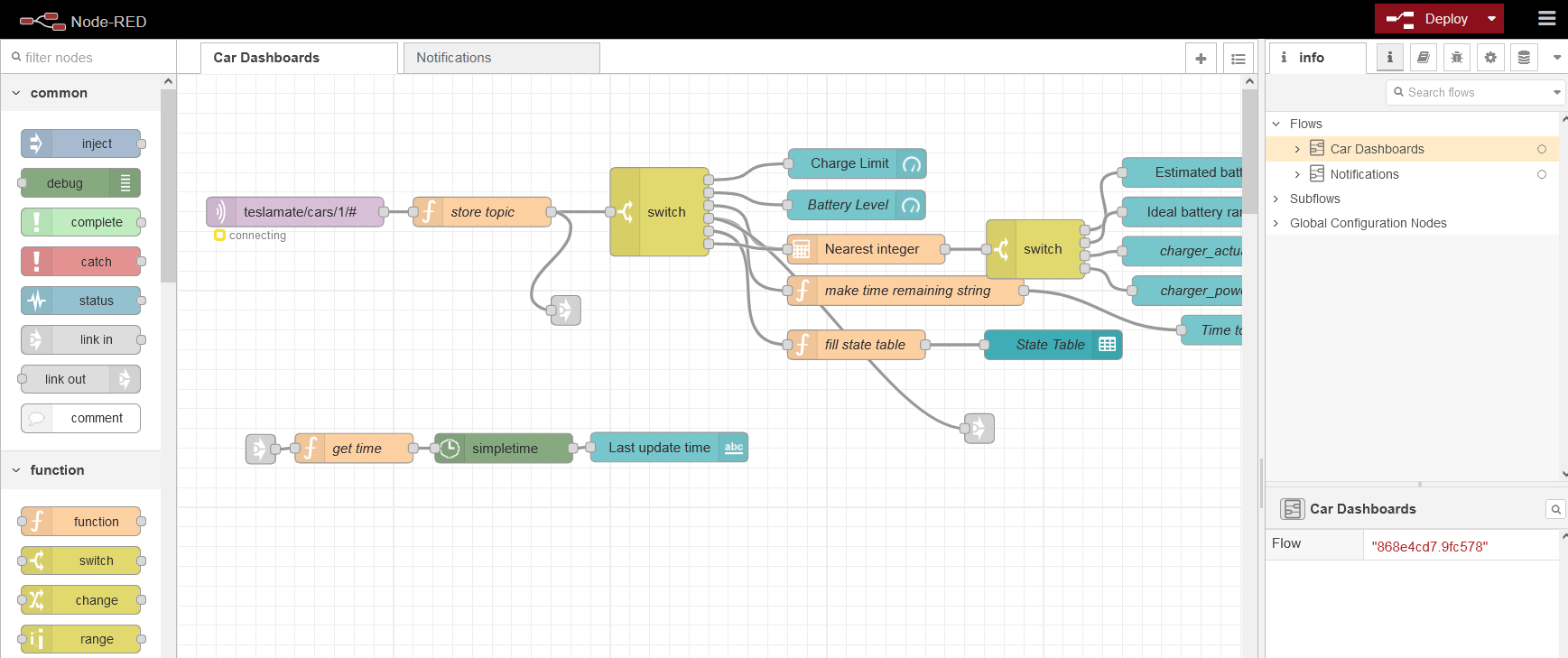
Task: Open the help book sidebar tab
Action: coord(1424,58)
